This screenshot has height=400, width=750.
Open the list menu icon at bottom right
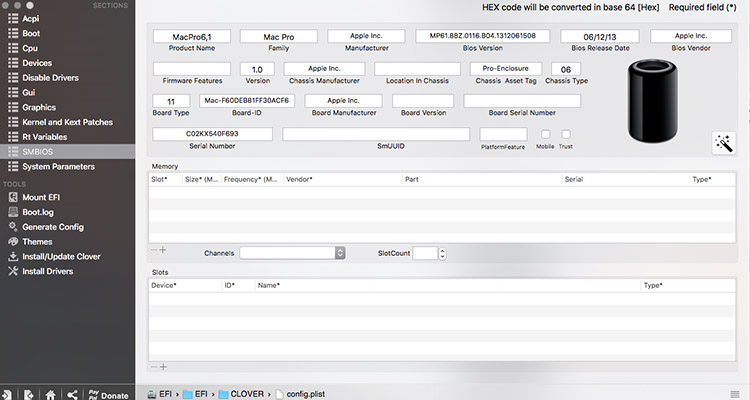coord(735,394)
